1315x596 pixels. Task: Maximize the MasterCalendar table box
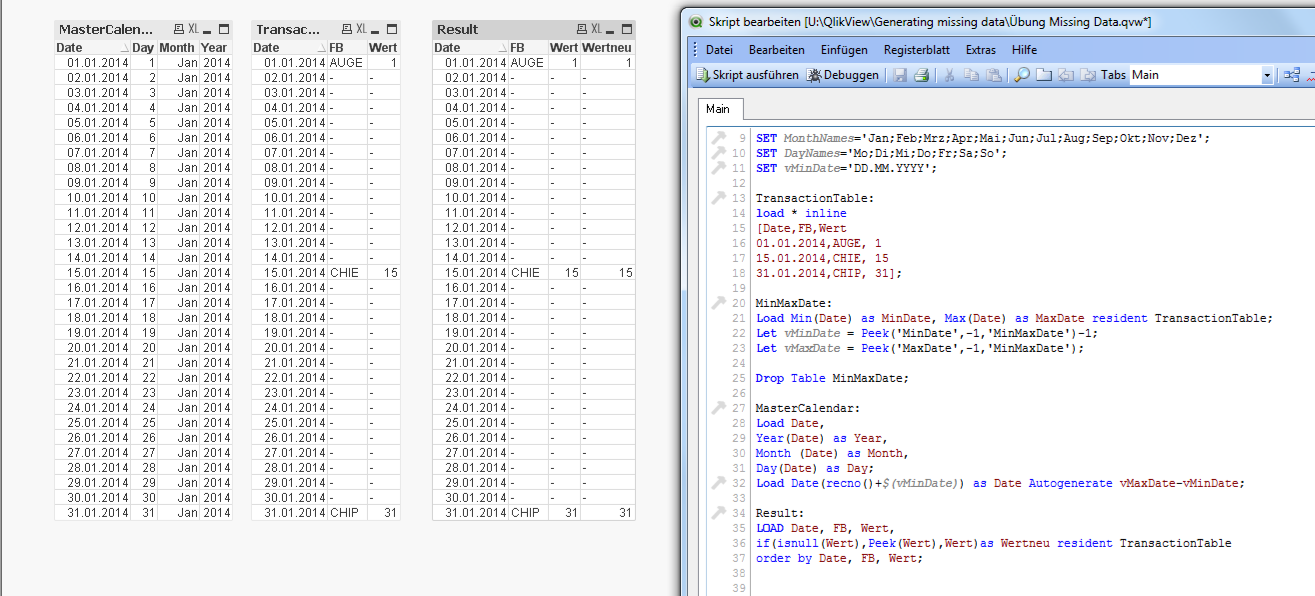224,29
